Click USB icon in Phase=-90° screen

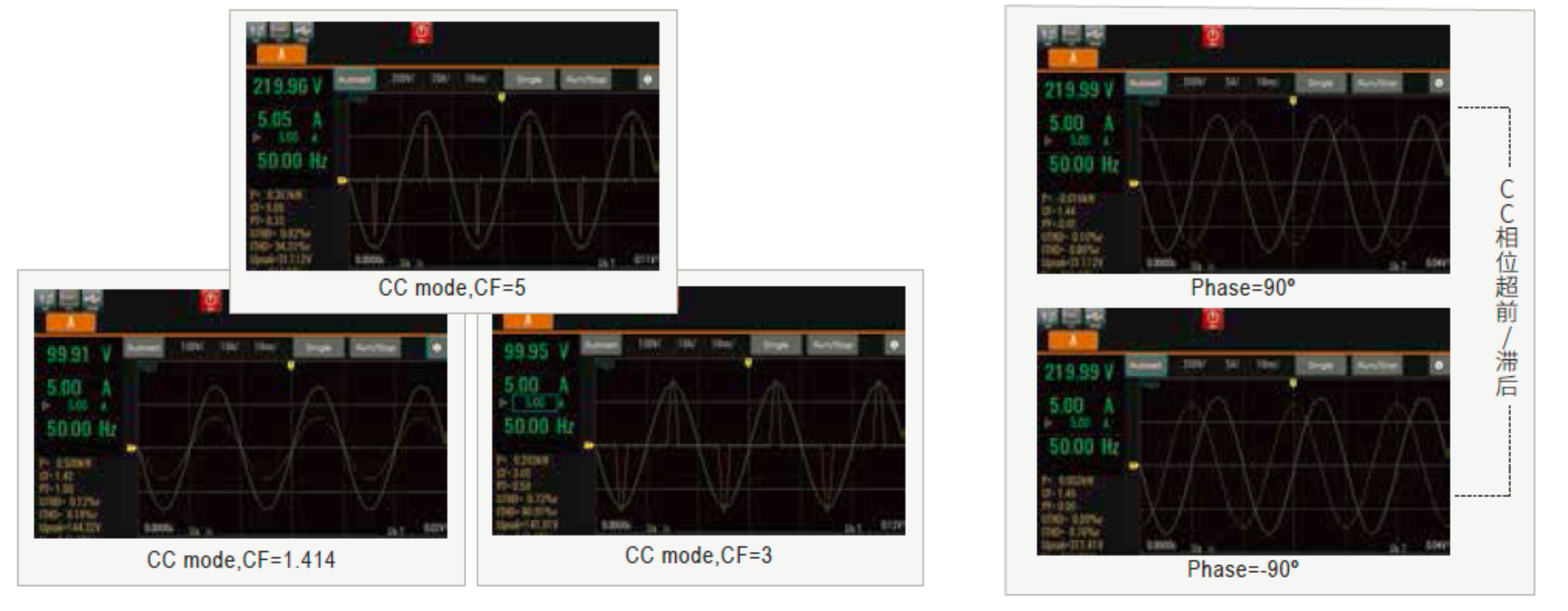[1094, 319]
